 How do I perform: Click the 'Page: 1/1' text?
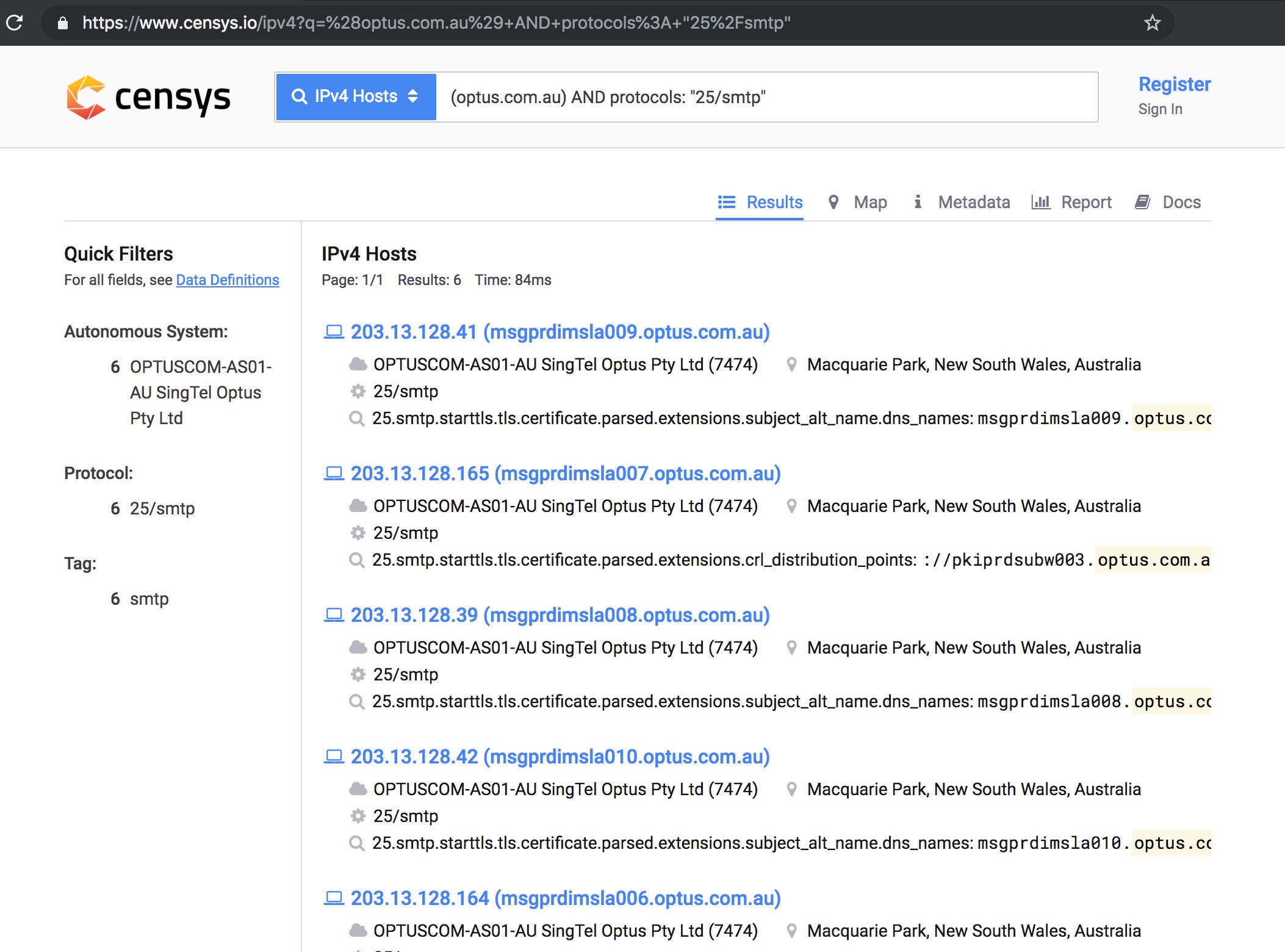pyautogui.click(x=353, y=280)
